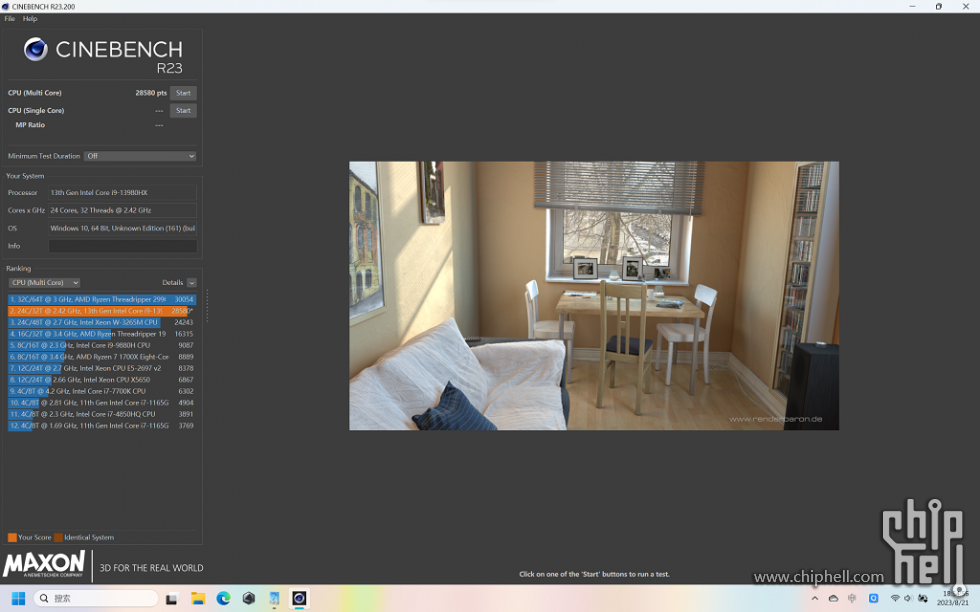The width and height of the screenshot is (980, 612).
Task: Select the Intel Core i7-7700K ranking row
Action: click(x=102, y=391)
